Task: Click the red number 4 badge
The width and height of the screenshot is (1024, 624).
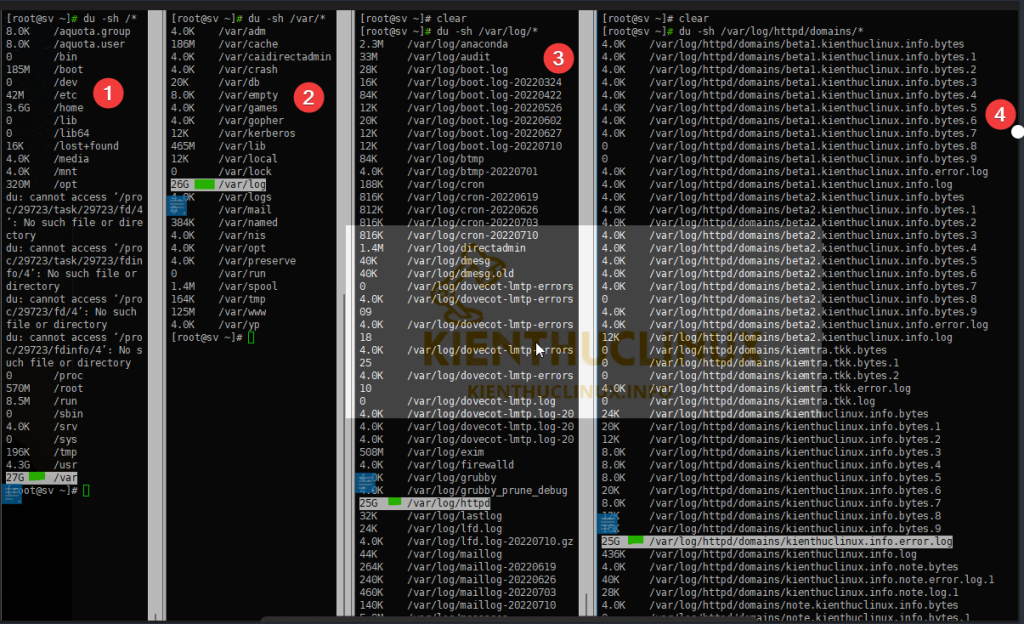Action: point(995,114)
